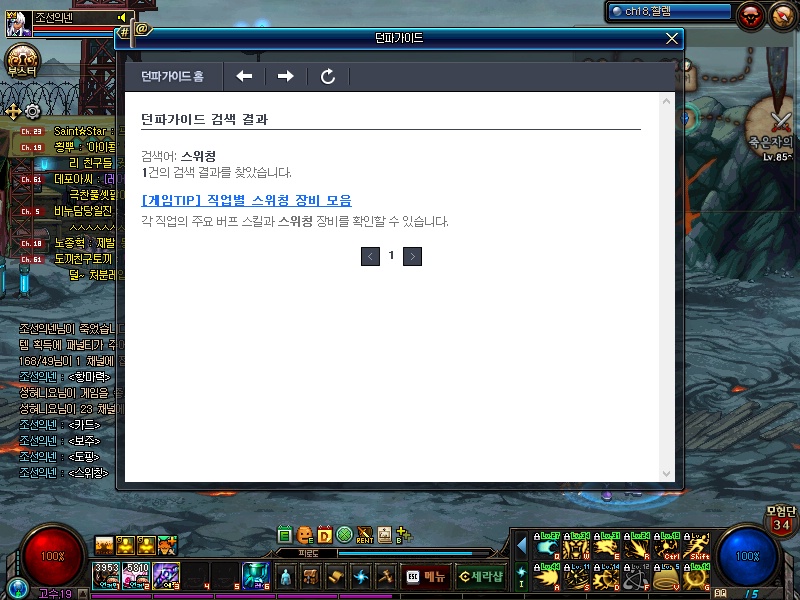Toggle the yellow speaker sound icon

point(122,18)
